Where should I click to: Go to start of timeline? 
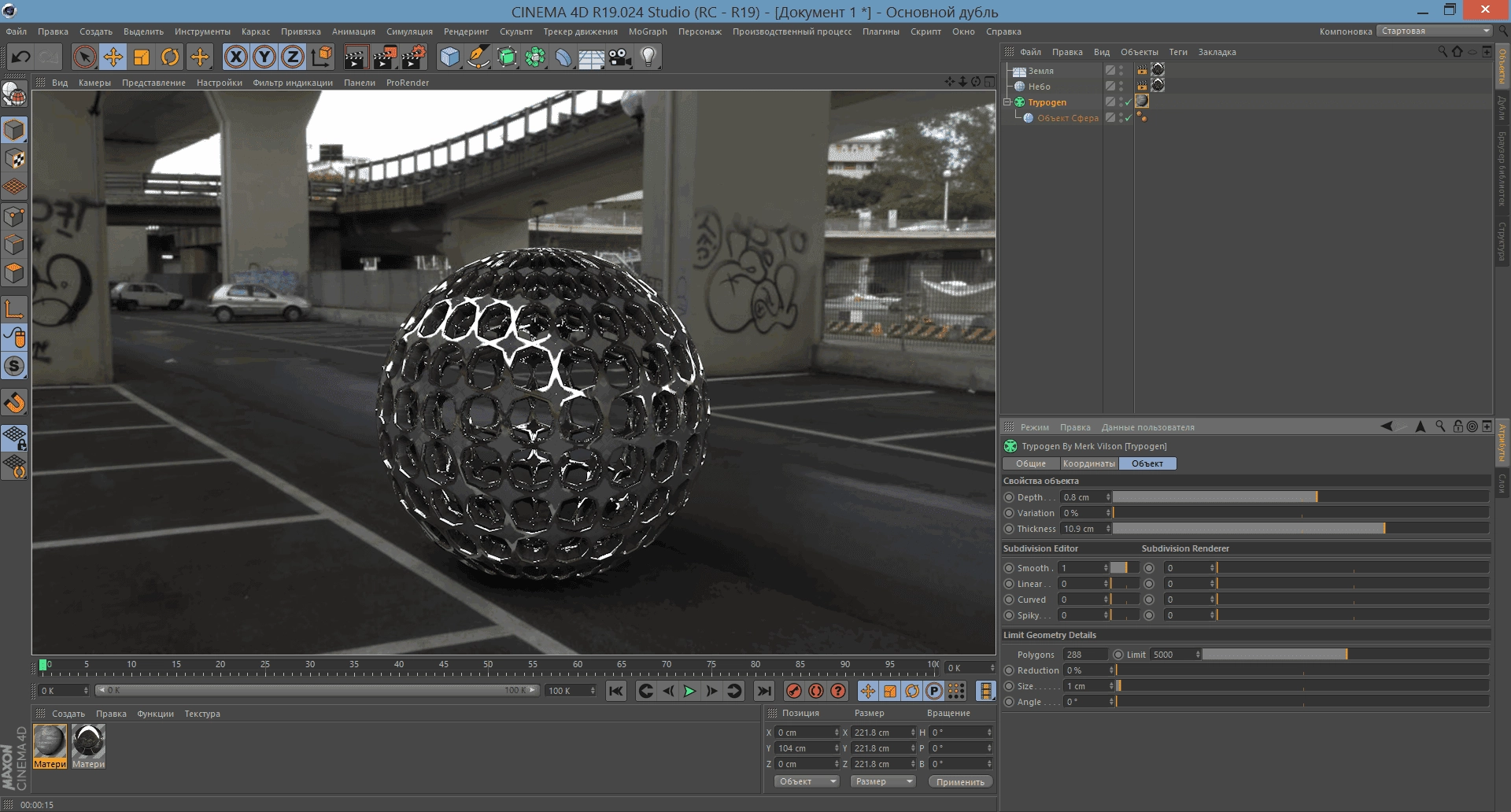(x=616, y=691)
